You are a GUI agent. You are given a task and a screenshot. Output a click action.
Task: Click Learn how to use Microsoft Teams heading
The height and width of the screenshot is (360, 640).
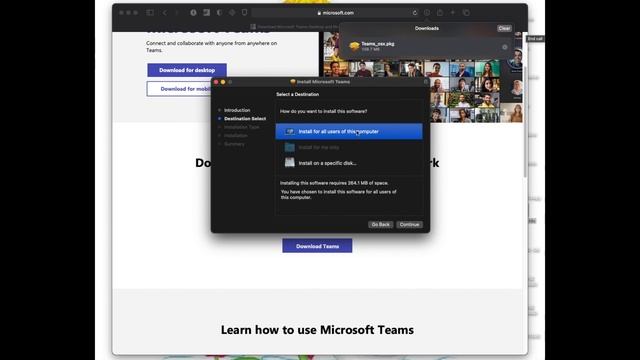tap(317, 330)
